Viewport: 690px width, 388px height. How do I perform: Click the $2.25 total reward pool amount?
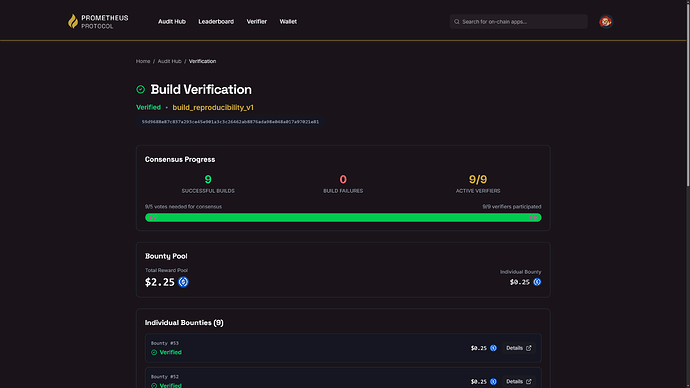(160, 282)
